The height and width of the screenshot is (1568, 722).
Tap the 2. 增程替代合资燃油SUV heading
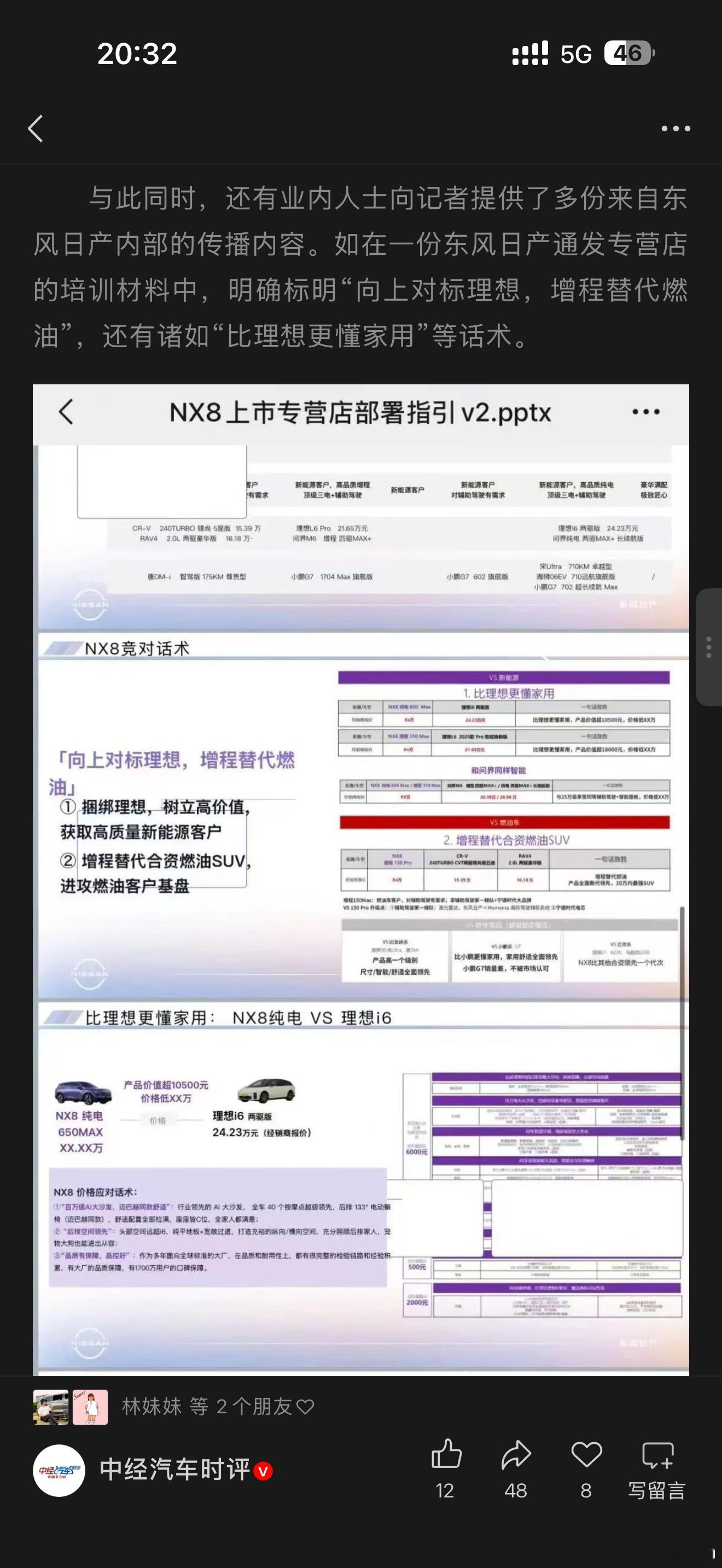click(x=506, y=840)
